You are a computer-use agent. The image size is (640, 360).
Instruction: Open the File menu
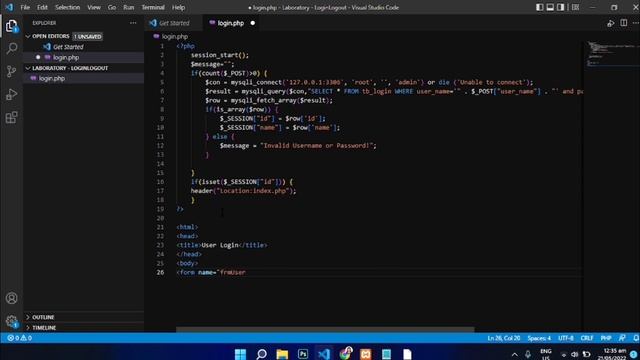point(25,7)
